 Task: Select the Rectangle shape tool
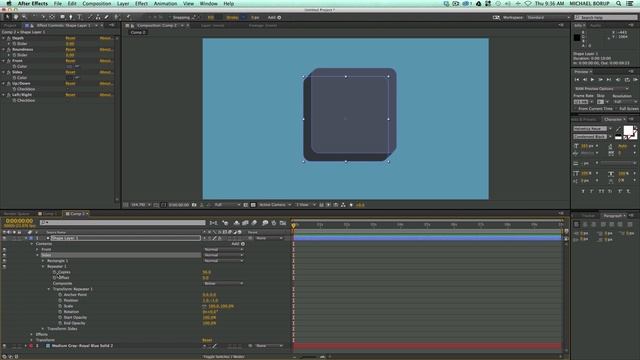pos(62,17)
